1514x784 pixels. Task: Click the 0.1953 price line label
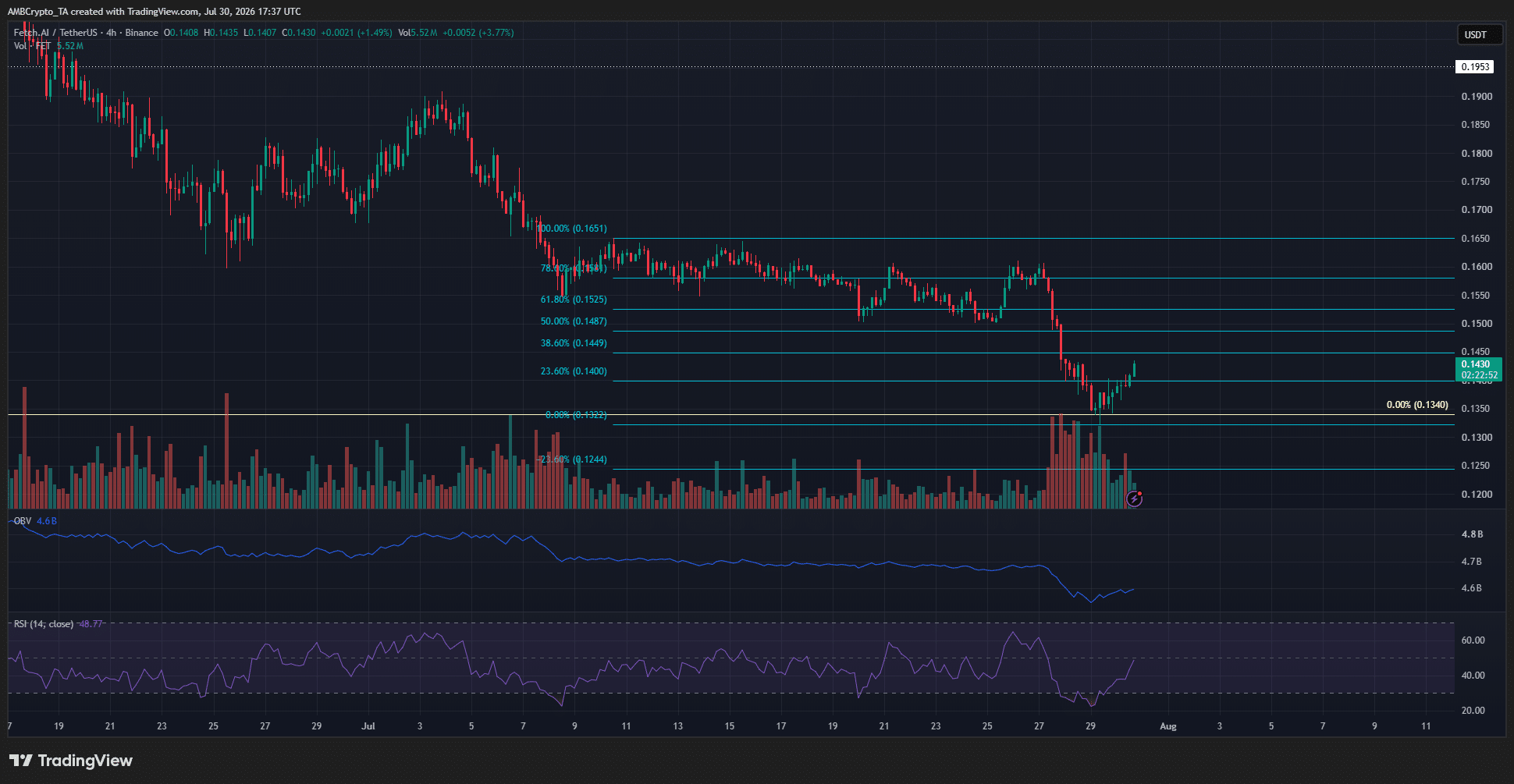[x=1475, y=67]
